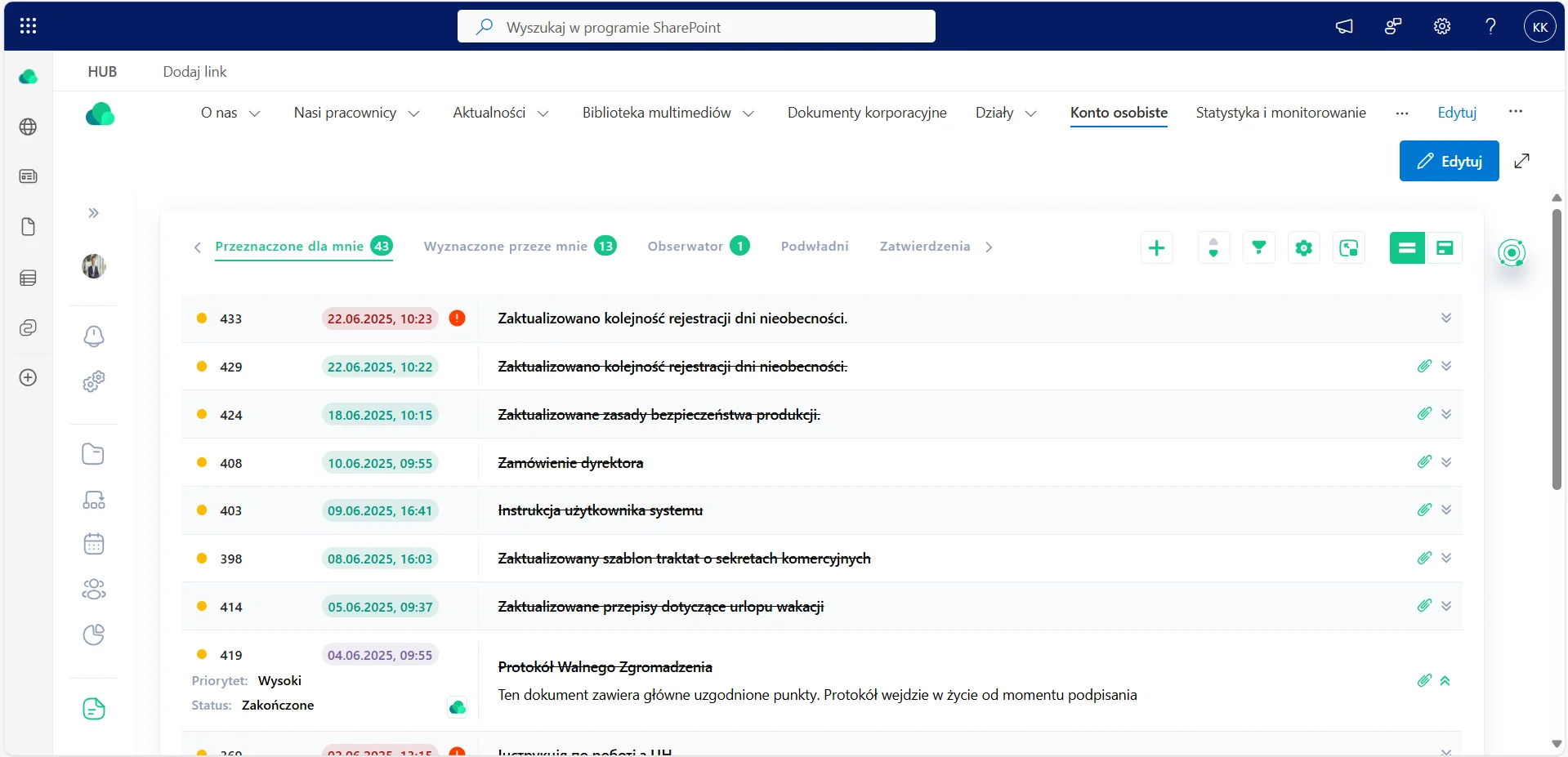
Task: Open the people group icon in sidebar
Action: [x=94, y=590]
